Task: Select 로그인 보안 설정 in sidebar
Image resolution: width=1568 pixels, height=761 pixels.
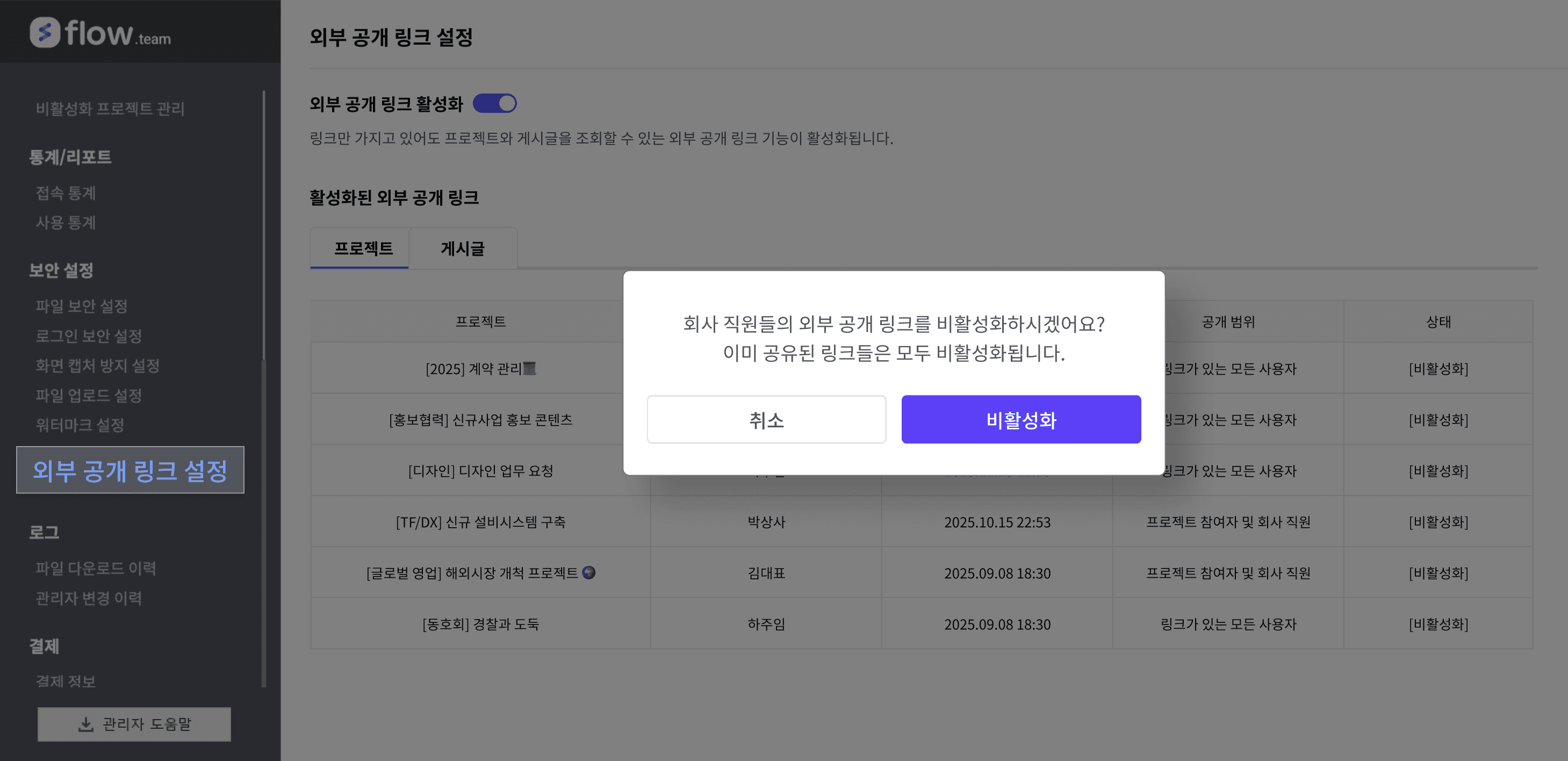Action: point(89,335)
